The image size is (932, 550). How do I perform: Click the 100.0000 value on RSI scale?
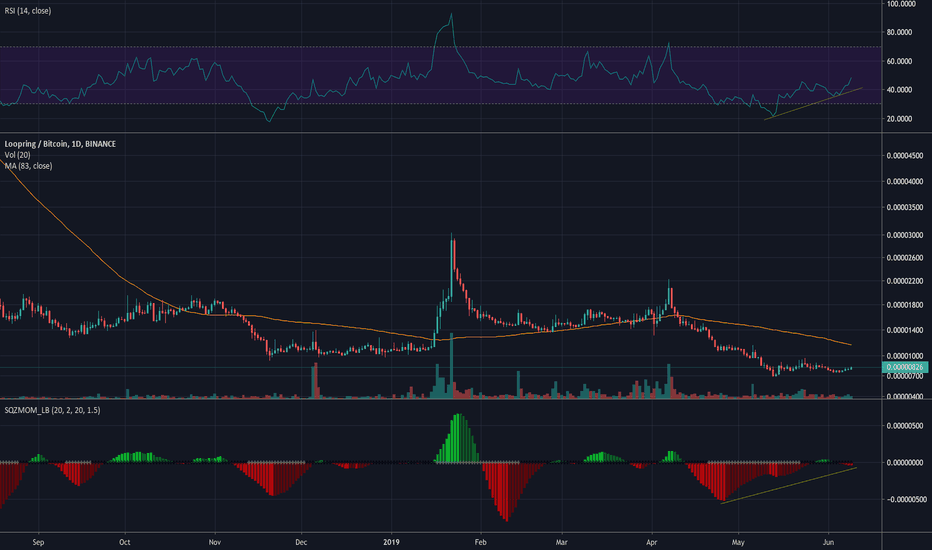(901, 4)
